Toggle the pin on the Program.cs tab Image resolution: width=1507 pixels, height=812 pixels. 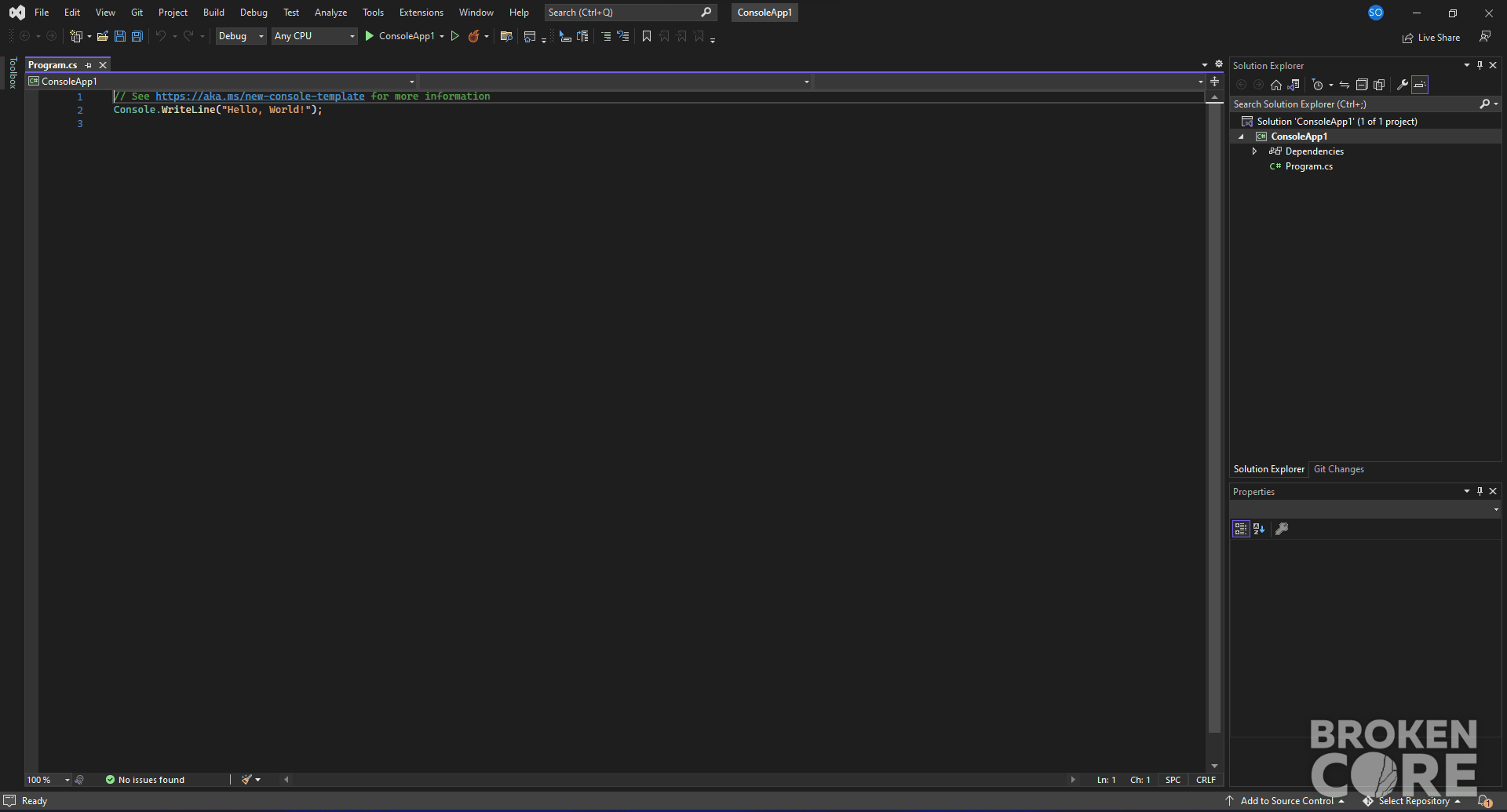coord(89,65)
